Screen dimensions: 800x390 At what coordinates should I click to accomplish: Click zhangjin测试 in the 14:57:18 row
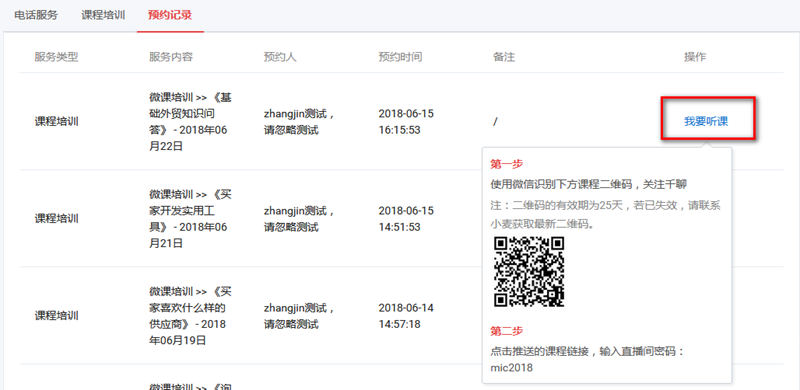coord(299,315)
